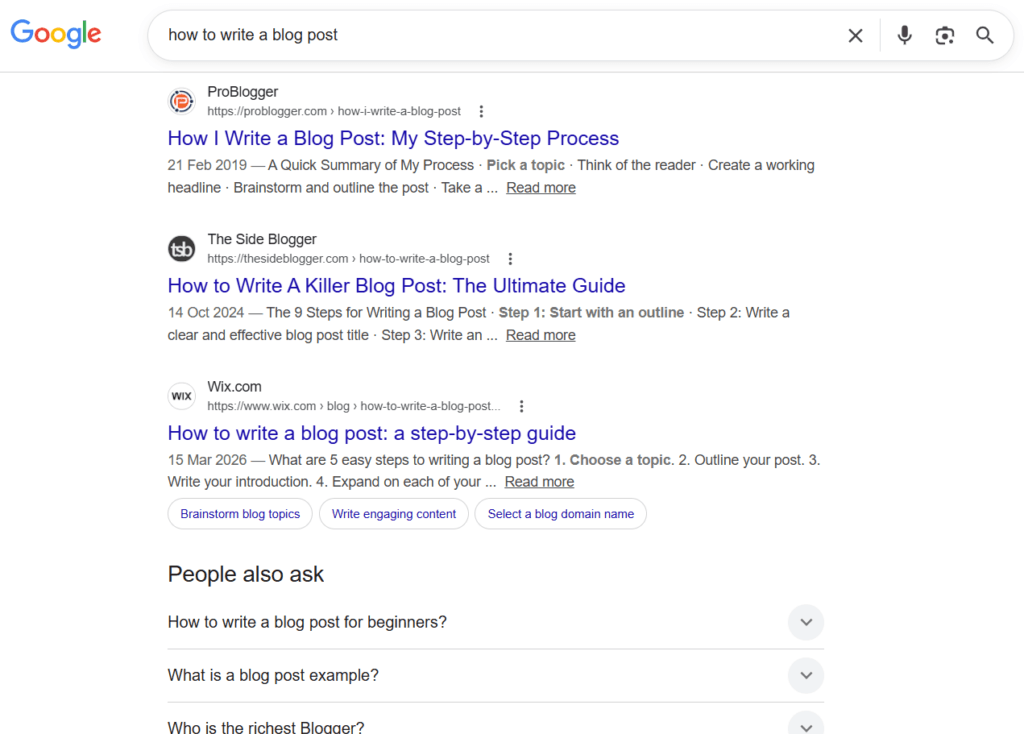
Task: Open "How I Write a Blog Post: My Step-by-Step Process"
Action: click(393, 138)
